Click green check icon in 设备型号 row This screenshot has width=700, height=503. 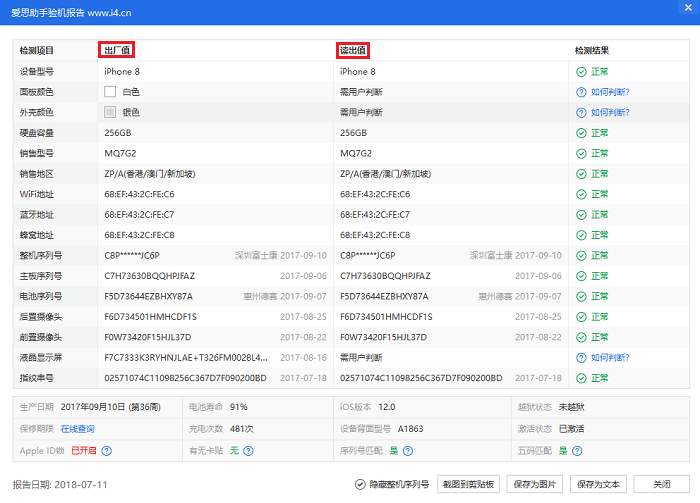pos(581,72)
